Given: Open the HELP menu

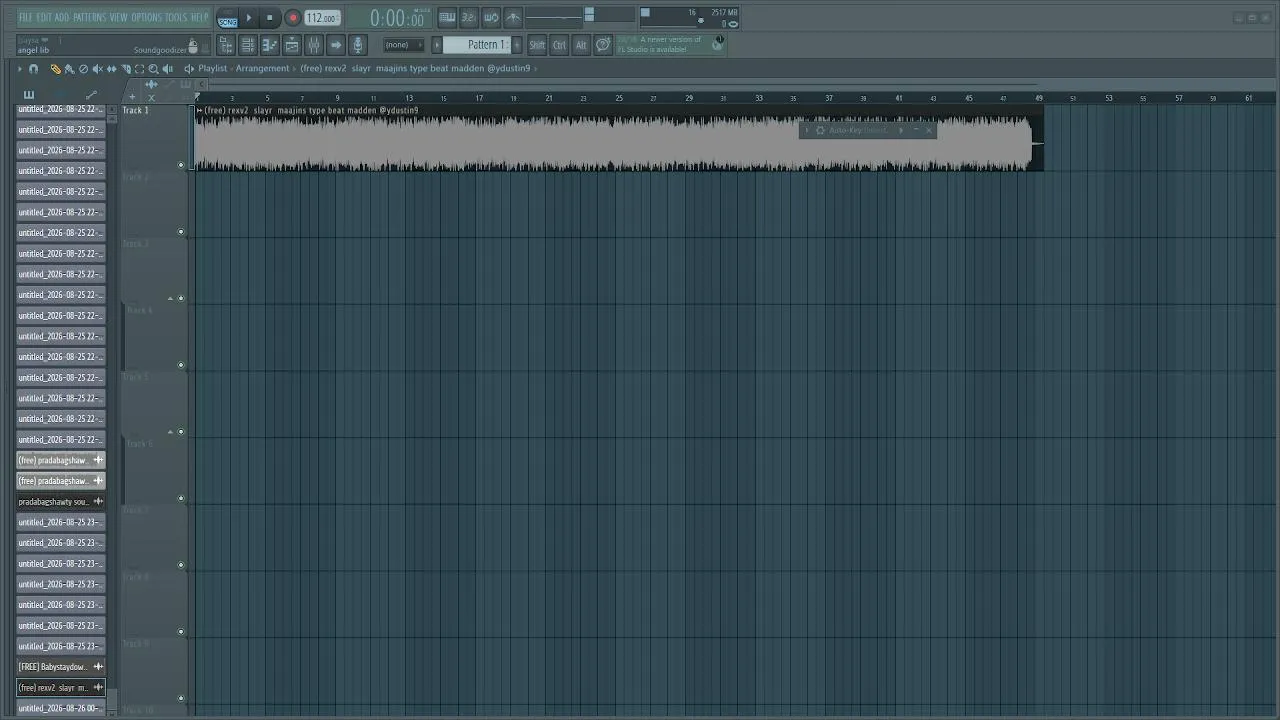Looking at the screenshot, I should [x=200, y=17].
